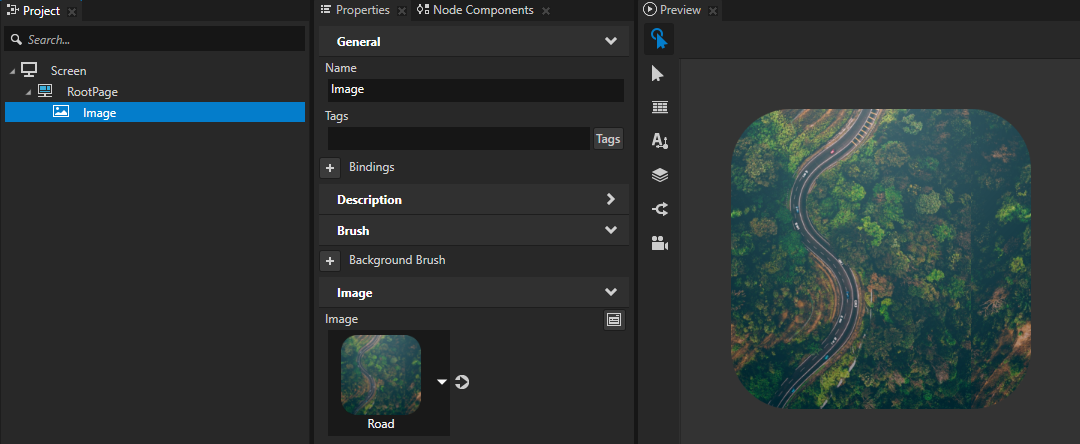
Task: Select the arrow pointer tool in Preview toolbar
Action: click(x=659, y=74)
